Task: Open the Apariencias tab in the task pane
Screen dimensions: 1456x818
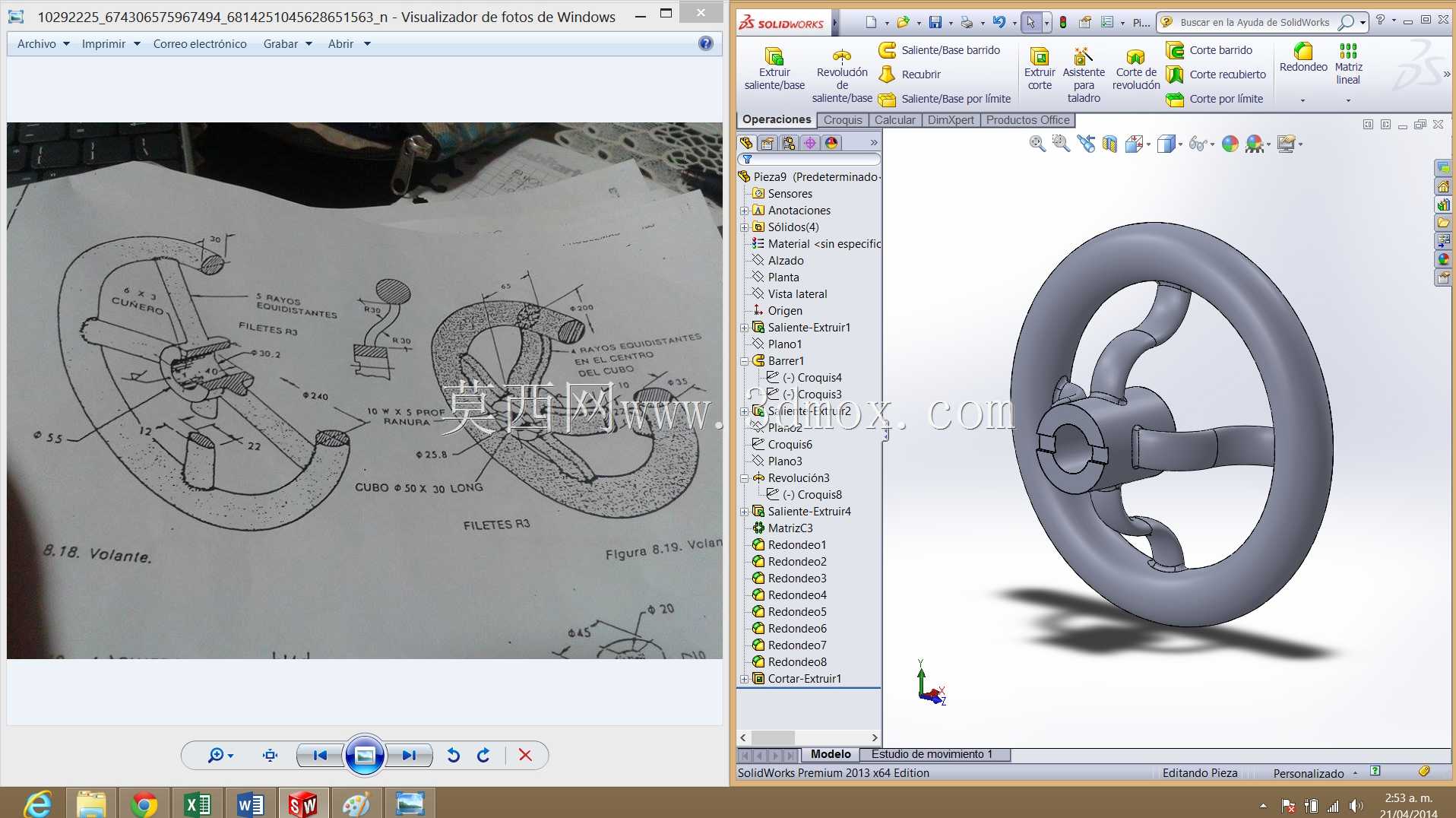Action: point(1443,259)
